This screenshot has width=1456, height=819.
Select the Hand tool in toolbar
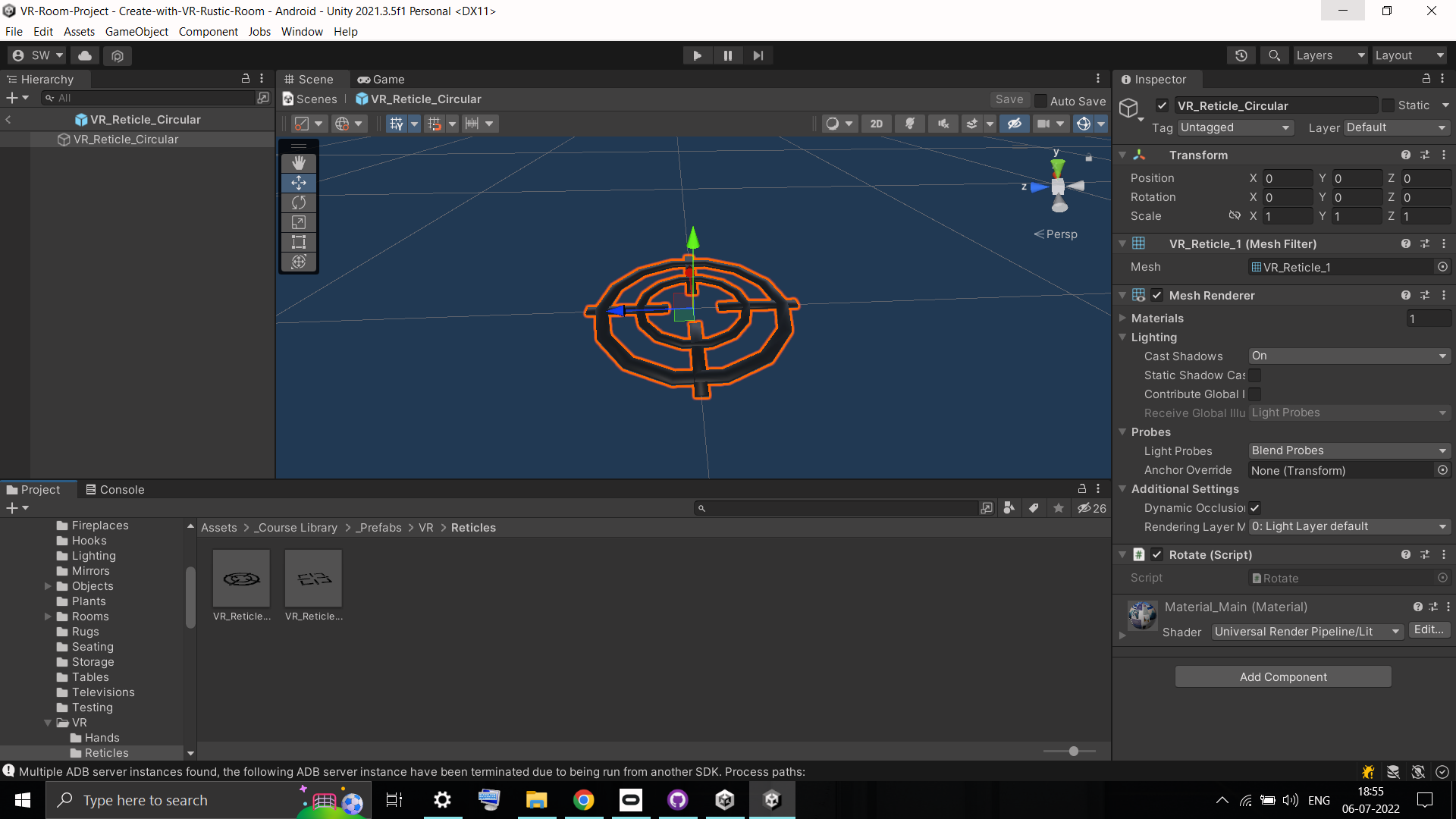pyautogui.click(x=298, y=162)
